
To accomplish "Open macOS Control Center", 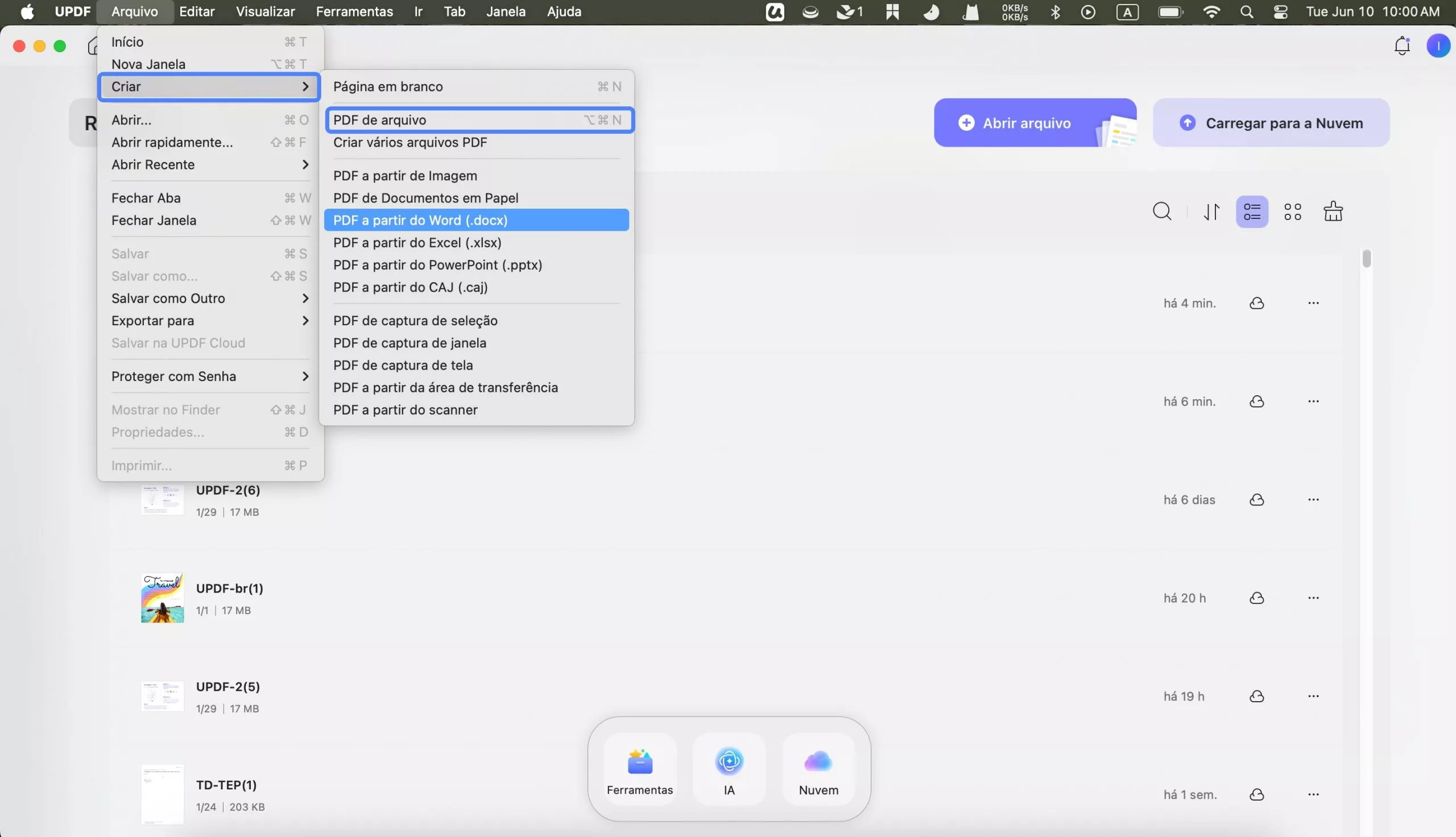I will tap(1281, 12).
